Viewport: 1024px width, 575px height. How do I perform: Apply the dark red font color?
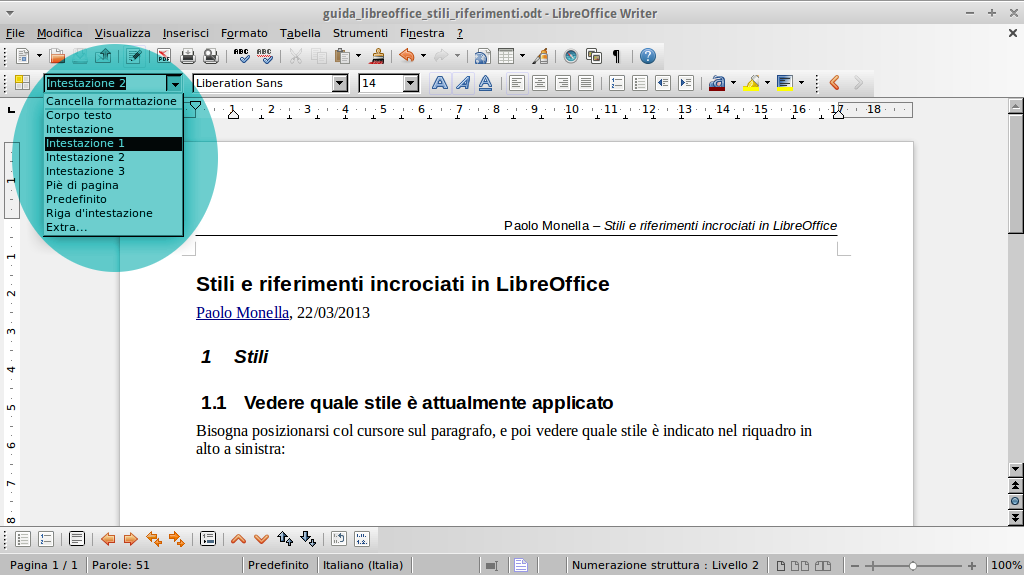pos(717,83)
